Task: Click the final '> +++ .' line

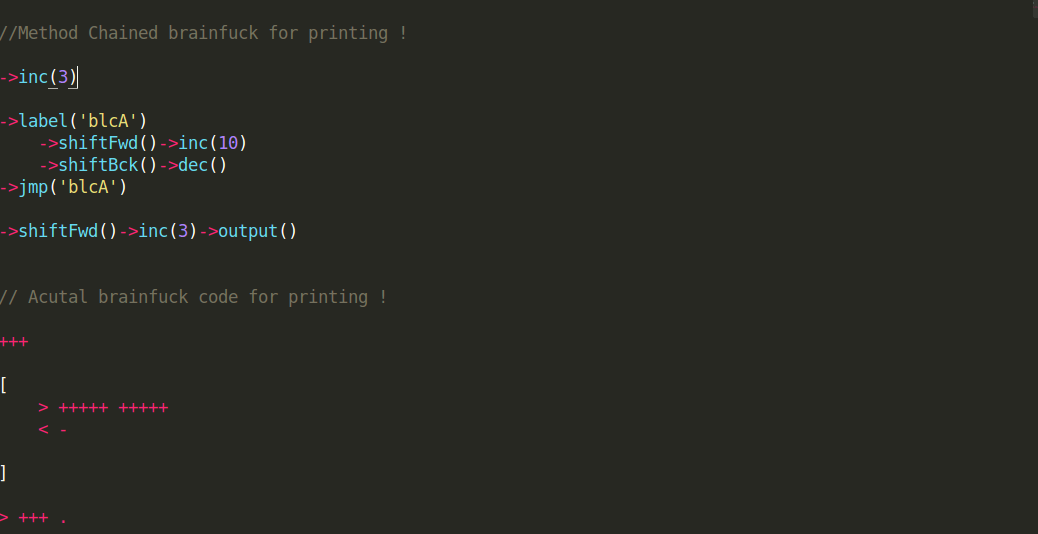Action: point(33,518)
